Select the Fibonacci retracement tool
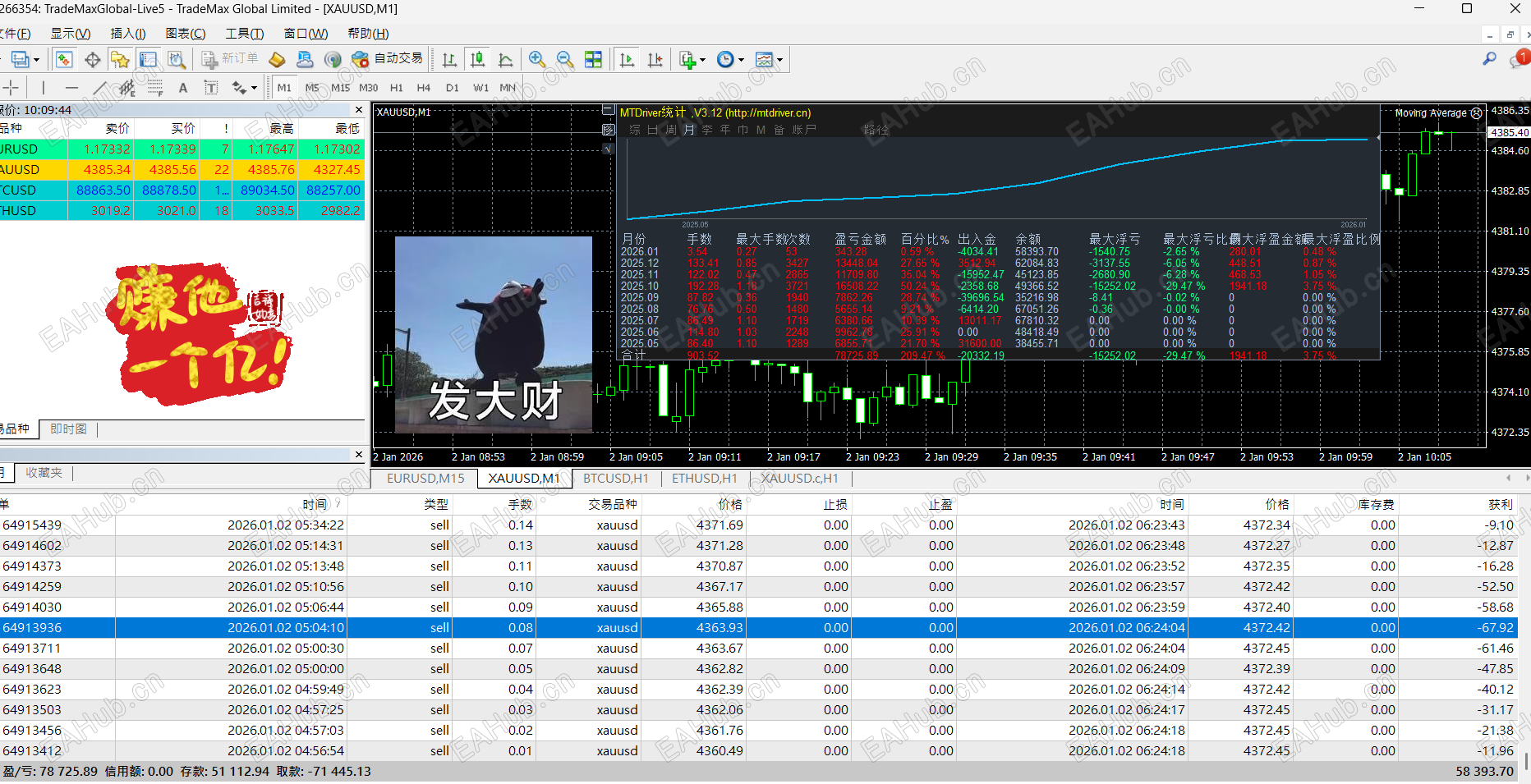 [x=154, y=87]
